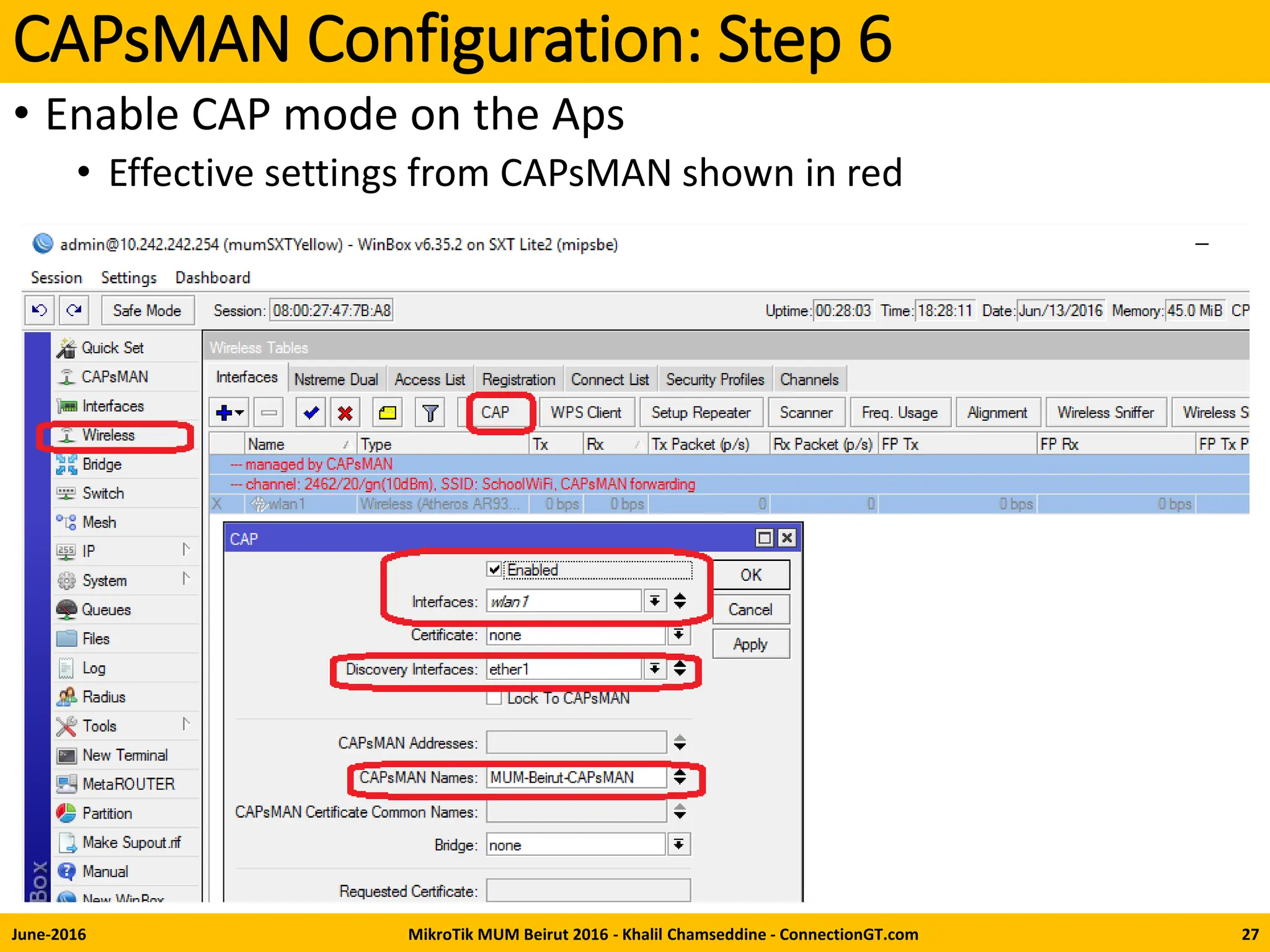
Task: Click the CAPsMAN Addresses input field
Action: pos(575,743)
